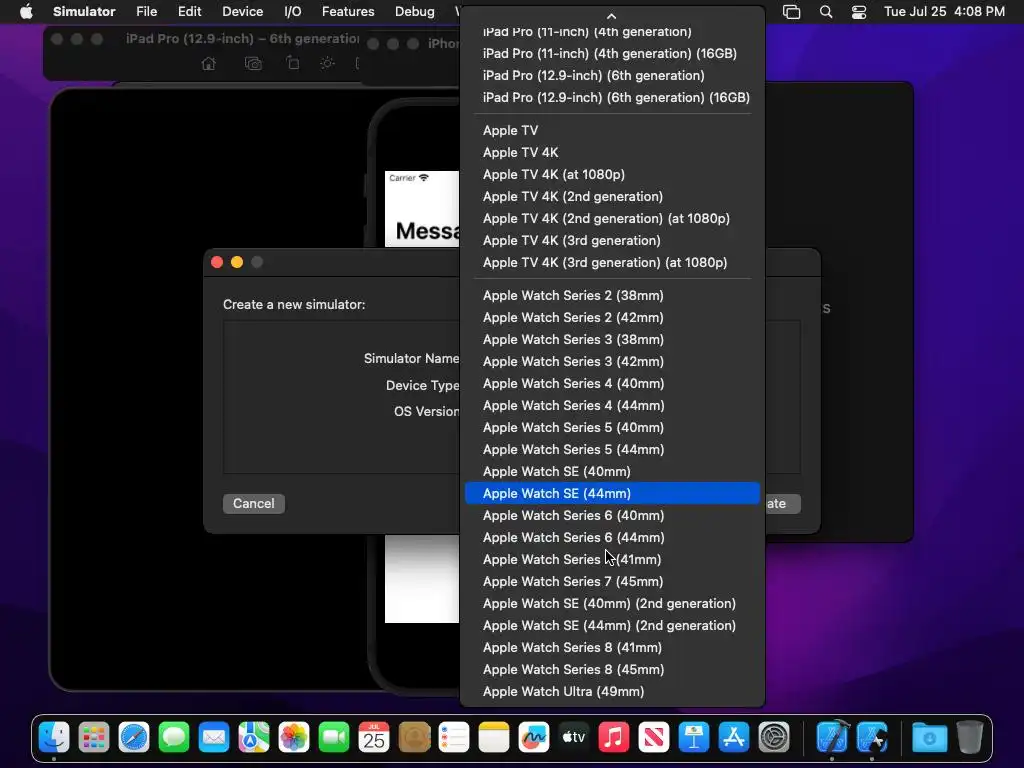The image size is (1024, 768).
Task: Launch Music from the Dock
Action: (614, 738)
